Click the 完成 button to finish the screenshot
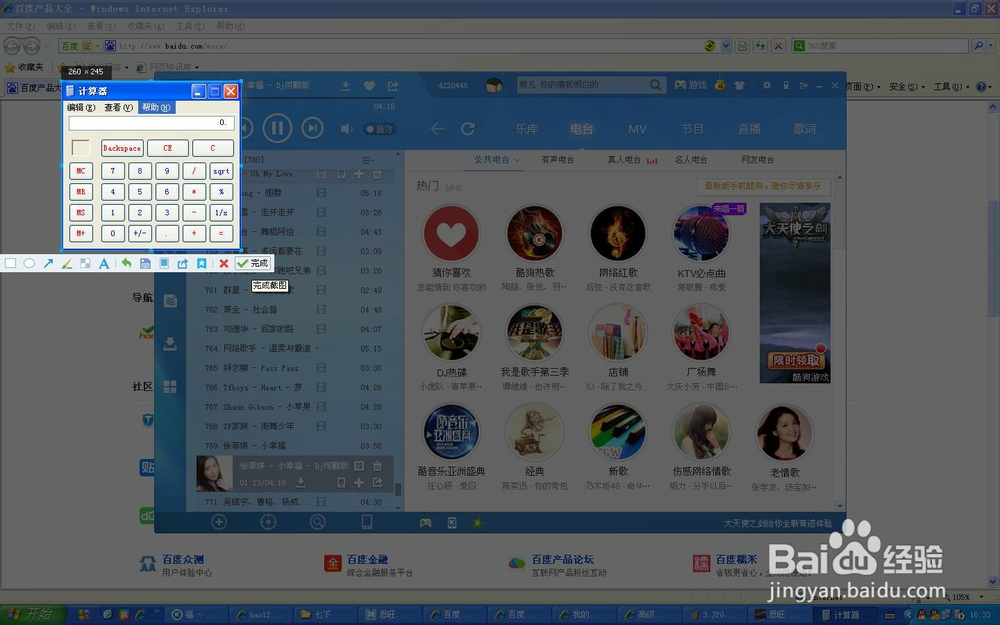1000x625 pixels. 253,263
